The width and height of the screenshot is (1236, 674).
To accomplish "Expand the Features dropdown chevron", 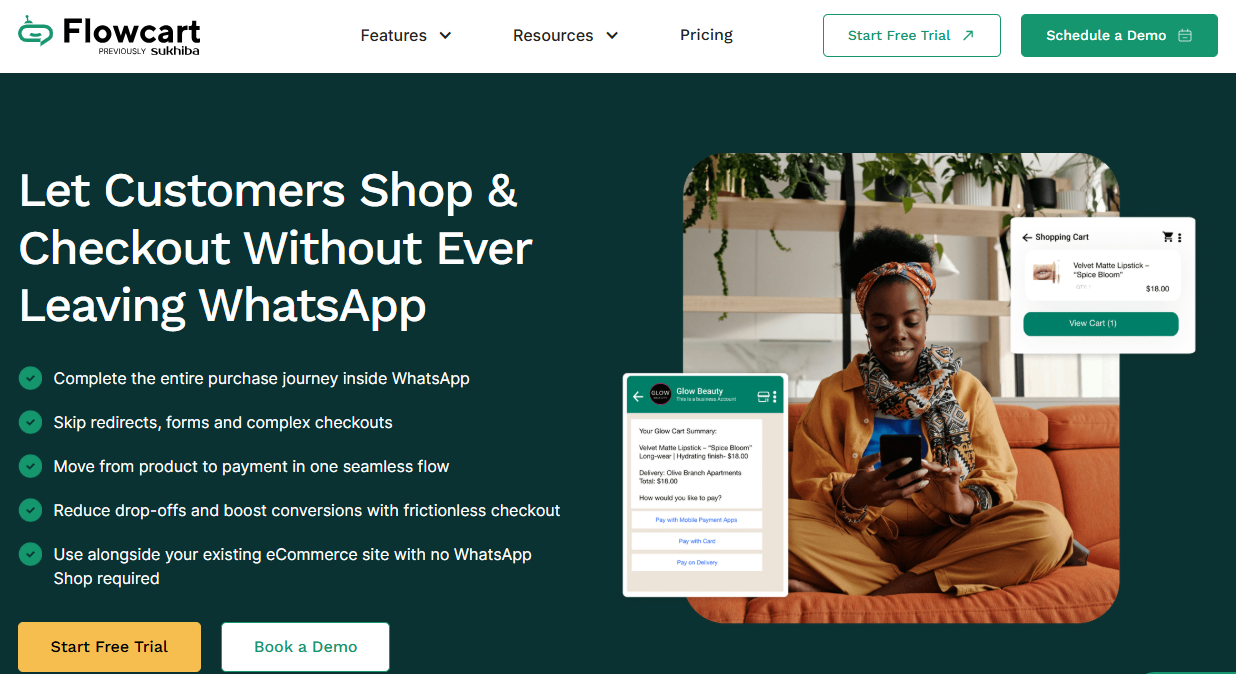I will tap(445, 36).
